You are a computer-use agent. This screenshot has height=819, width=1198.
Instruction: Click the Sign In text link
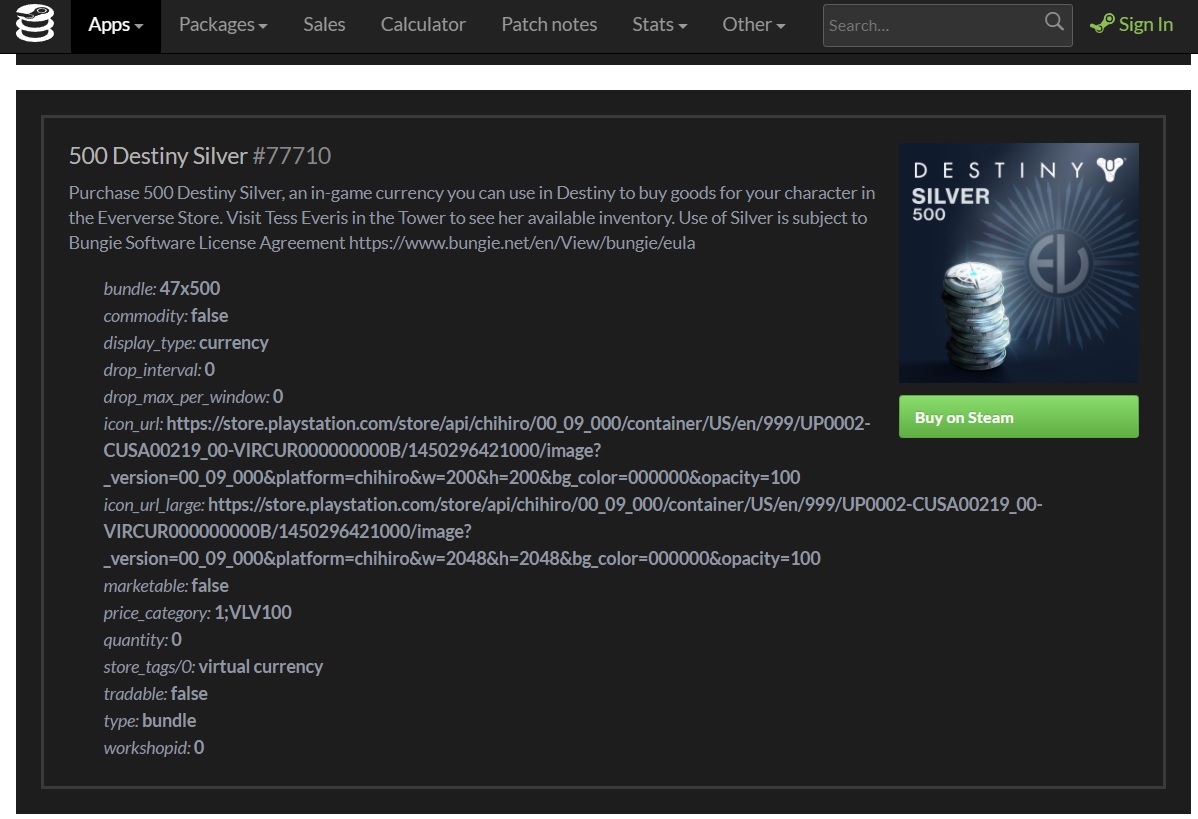(x=1145, y=25)
